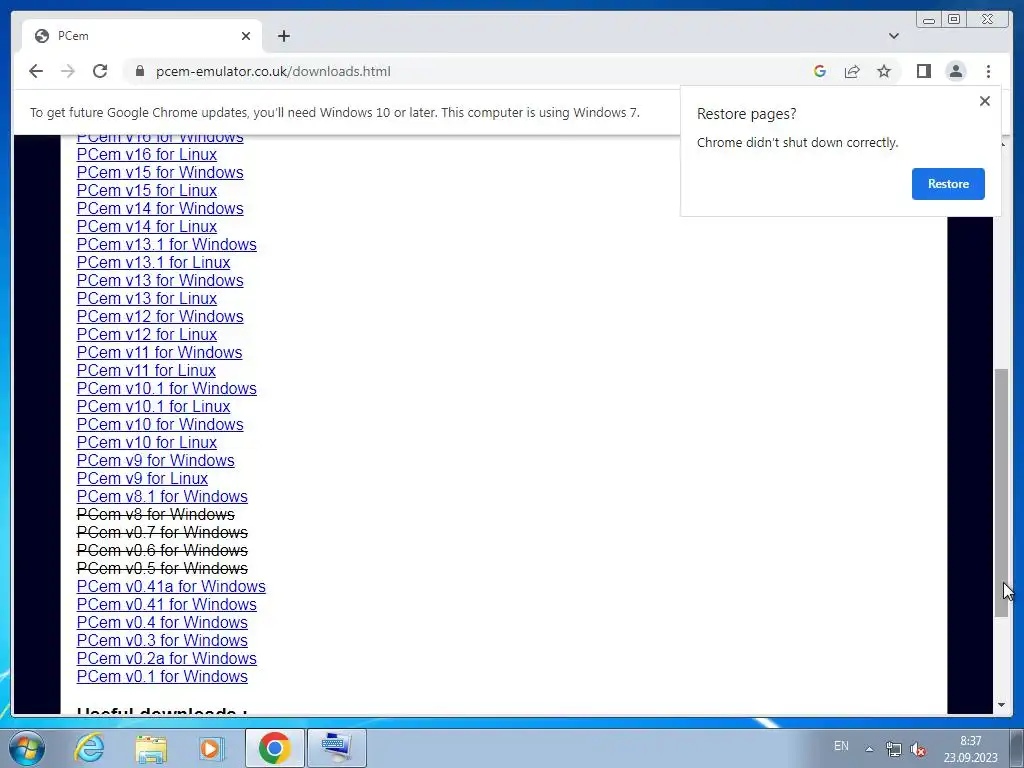Open Windows Media Player from taskbar

[x=211, y=748]
